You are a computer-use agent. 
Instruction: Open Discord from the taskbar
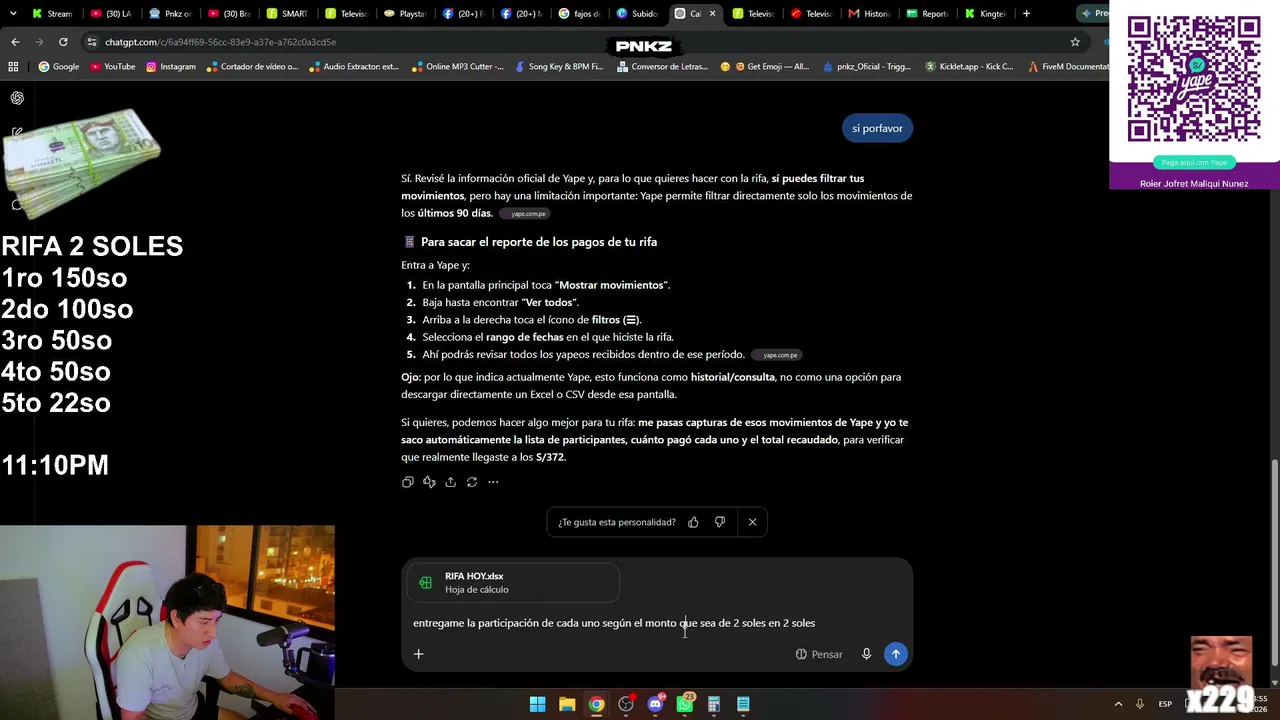coord(655,704)
